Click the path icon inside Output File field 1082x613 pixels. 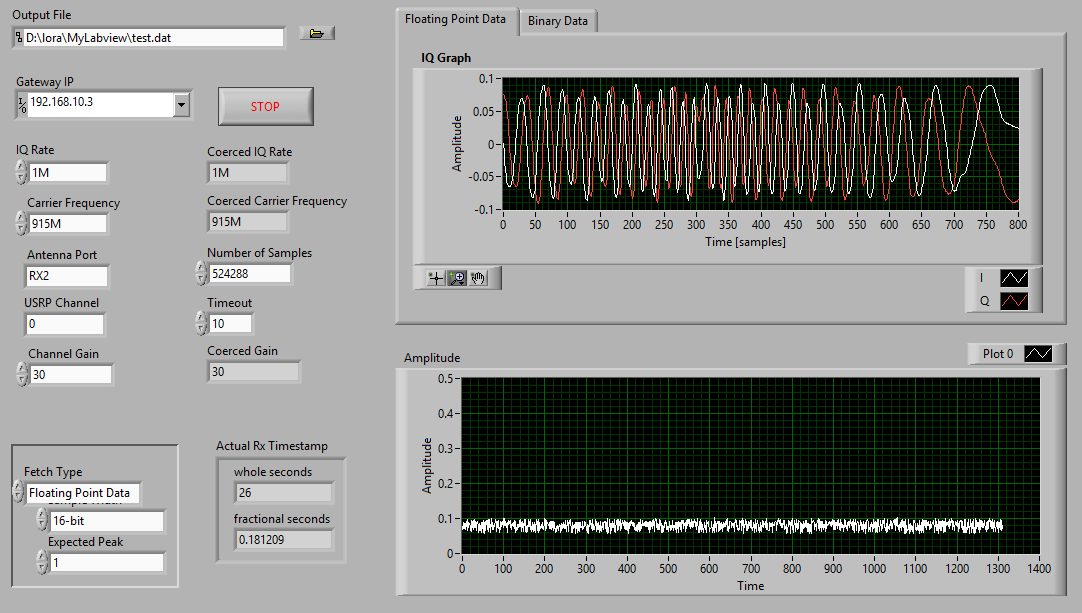tap(19, 37)
